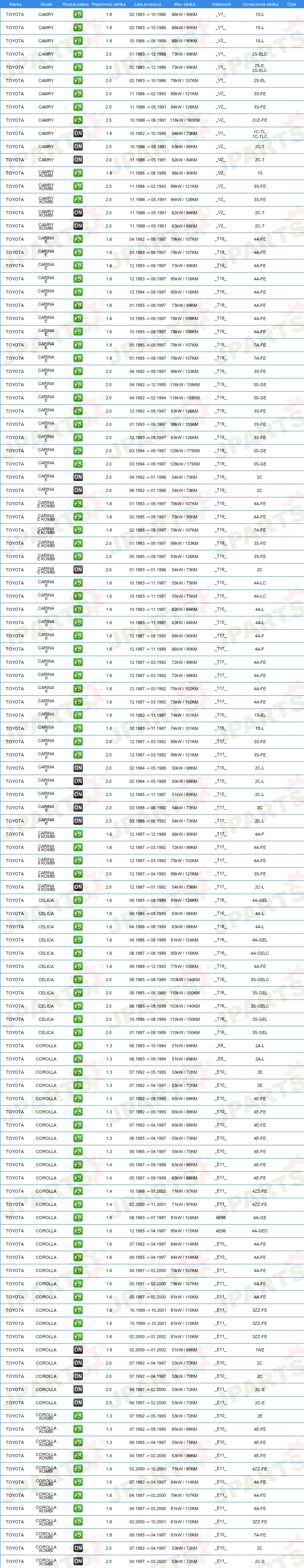Select the '4A-GEC' engine code cell
The width and height of the screenshot is (304, 1568).
pos(260,1231)
